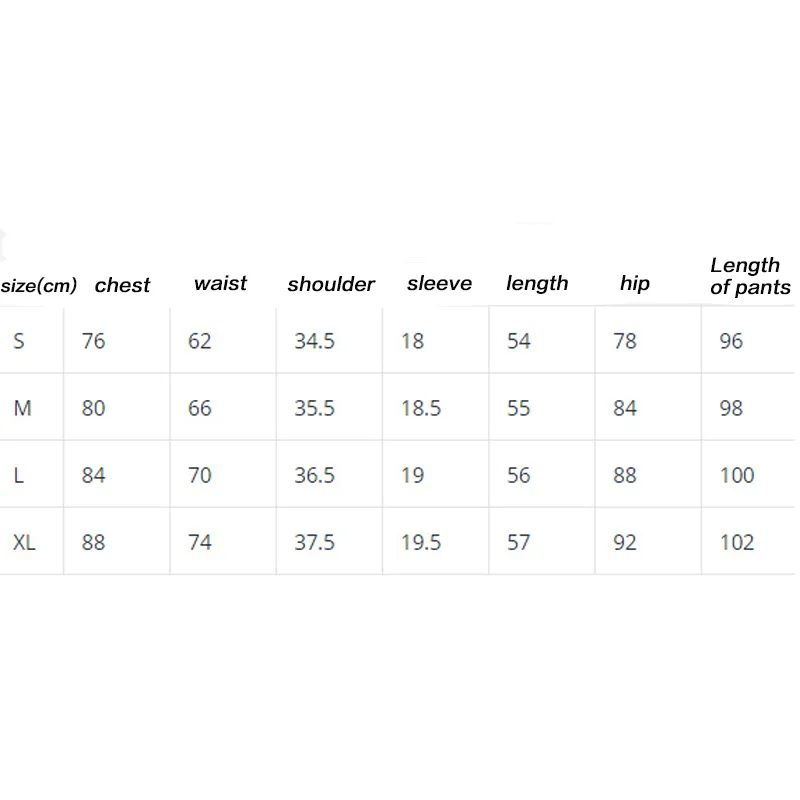Select the length column header
The image size is (800, 800).
(537, 284)
